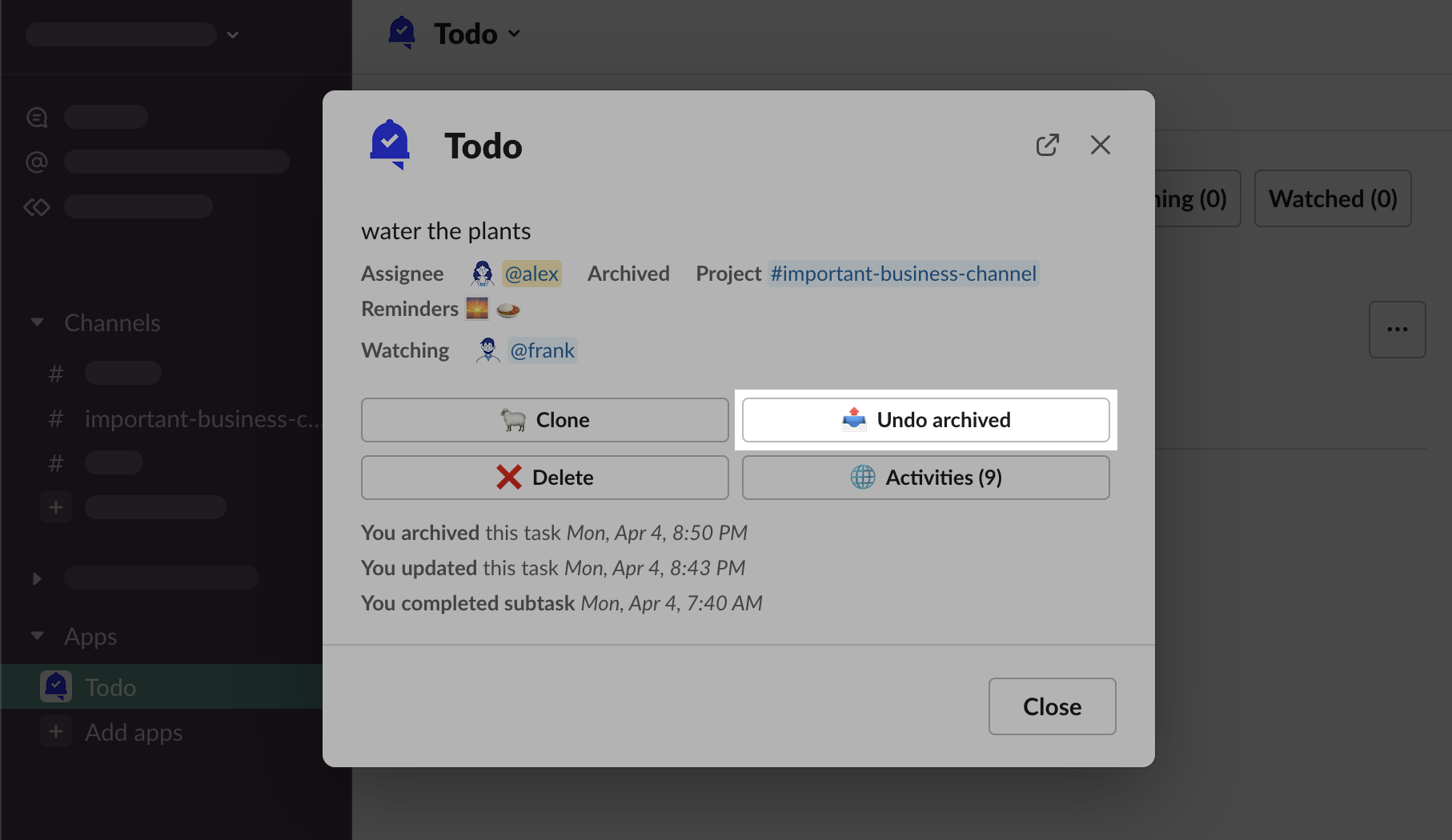Click the add channel plus icon
Screen dimensions: 1452x840
(56, 507)
